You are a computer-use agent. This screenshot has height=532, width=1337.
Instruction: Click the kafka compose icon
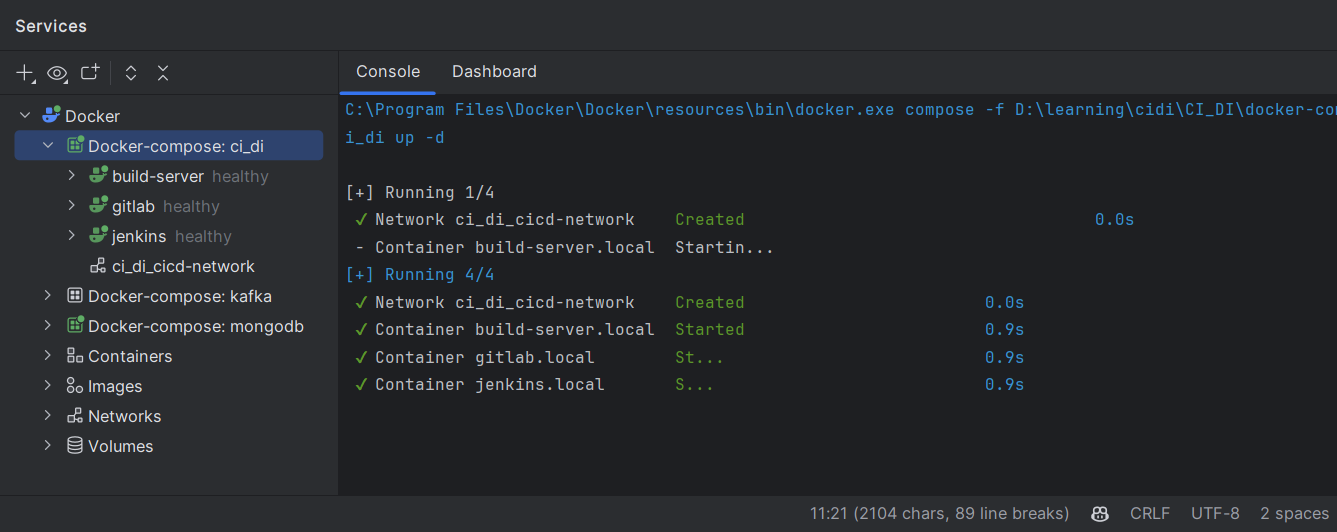75,296
